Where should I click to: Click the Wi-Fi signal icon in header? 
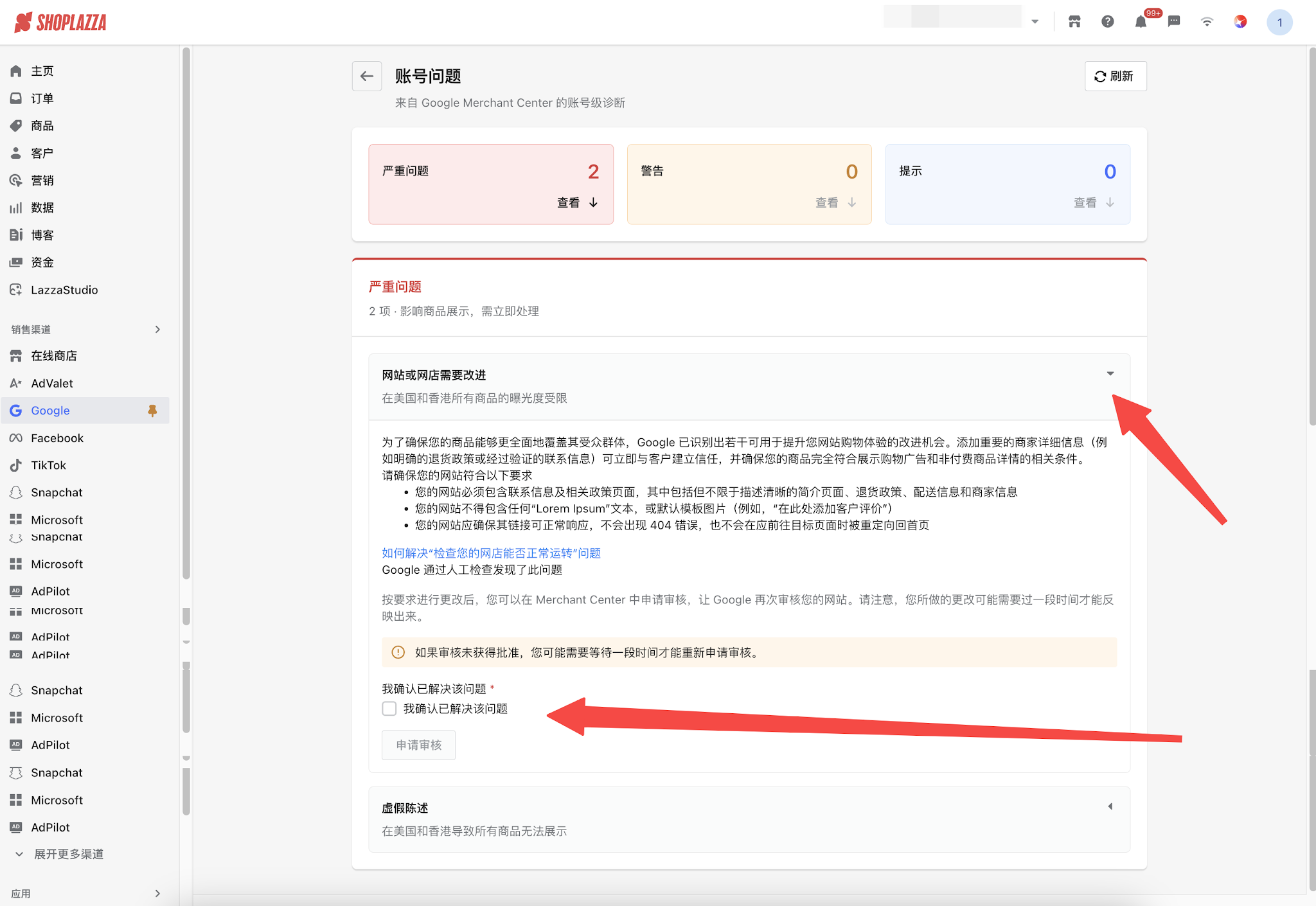click(1207, 22)
